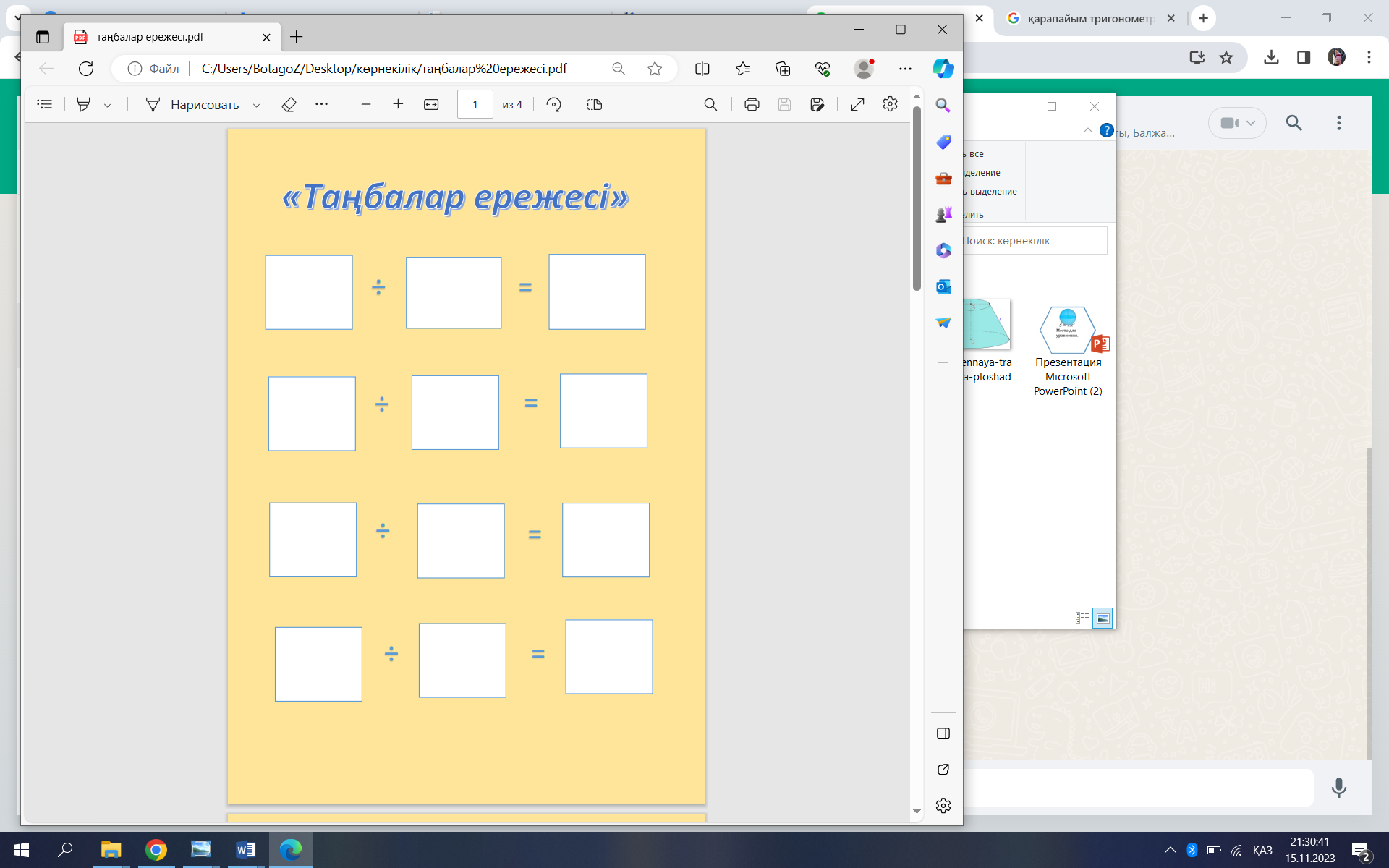Click the Eraser tool in PDF toolbar
The height and width of the screenshot is (868, 1389).
click(x=289, y=105)
